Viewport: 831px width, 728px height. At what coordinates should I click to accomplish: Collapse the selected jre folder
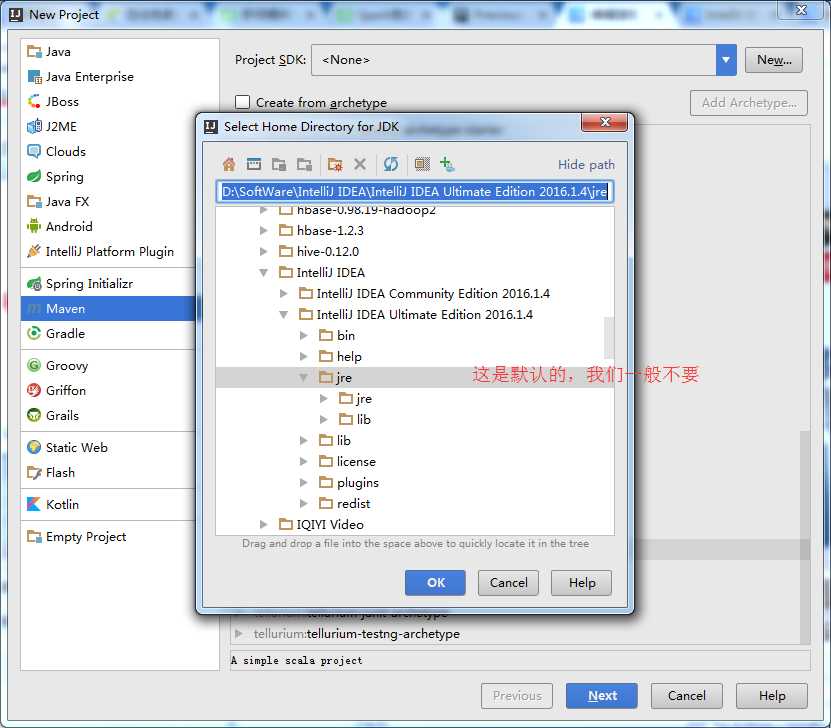coord(304,377)
